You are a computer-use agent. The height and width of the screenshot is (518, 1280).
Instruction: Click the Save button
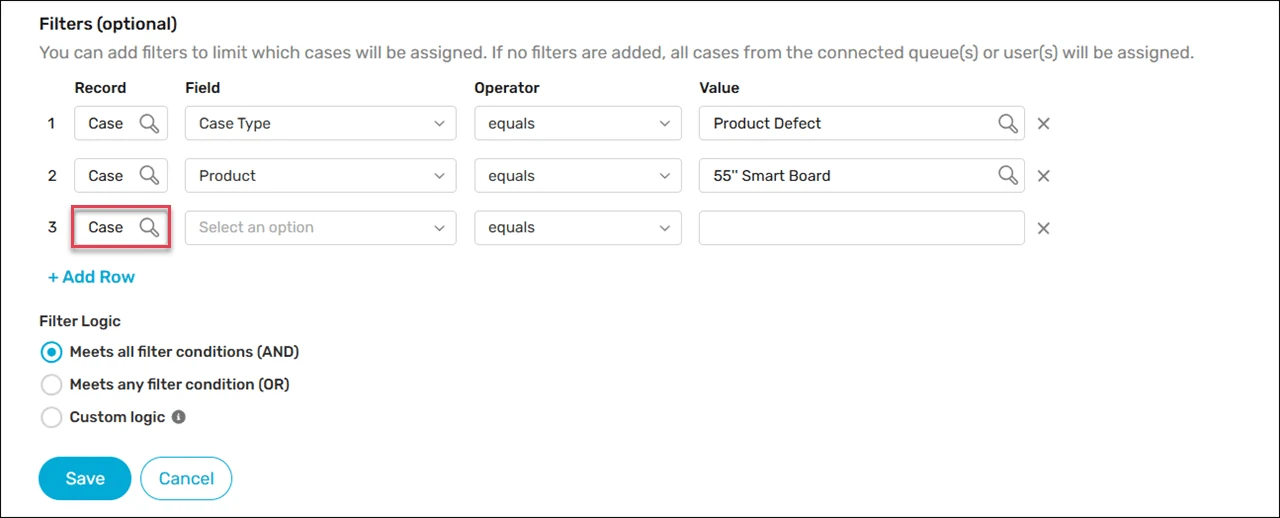[85, 479]
